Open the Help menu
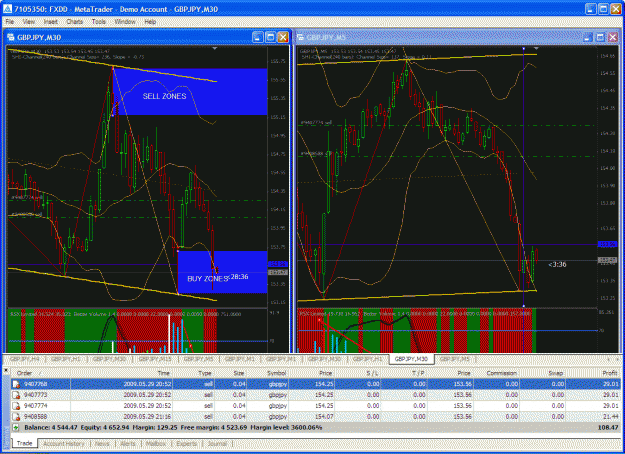The image size is (625, 454). pos(150,22)
